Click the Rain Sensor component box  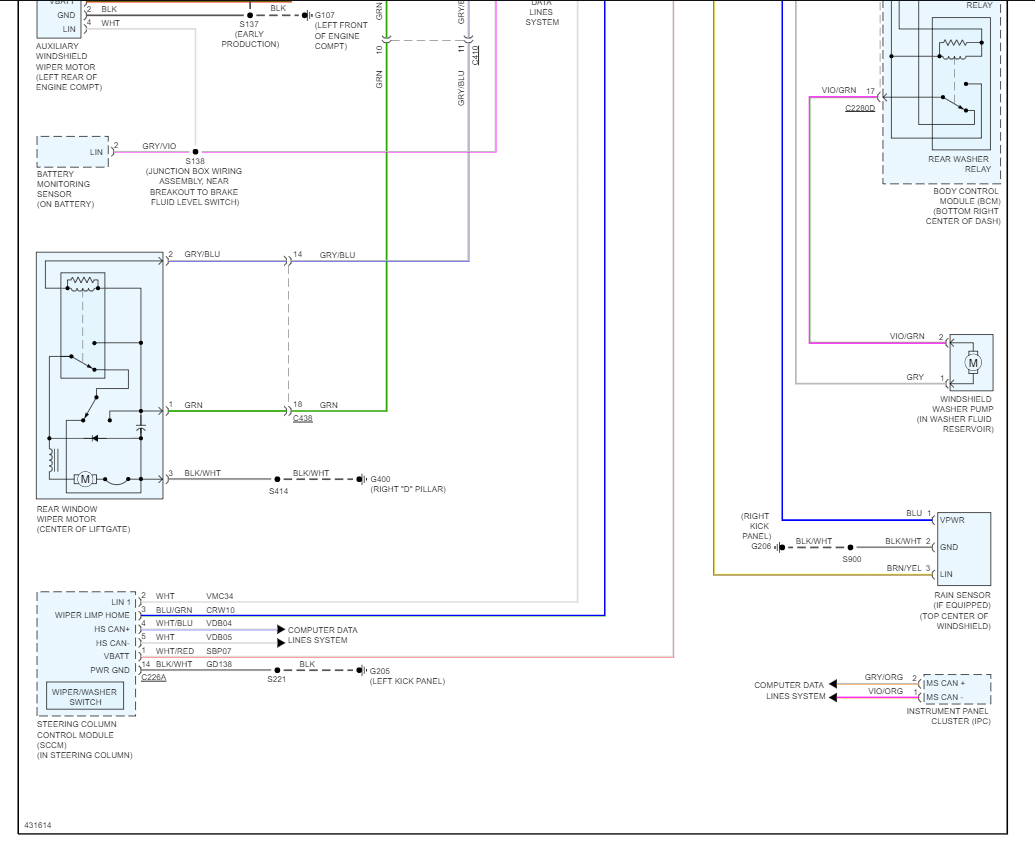964,549
